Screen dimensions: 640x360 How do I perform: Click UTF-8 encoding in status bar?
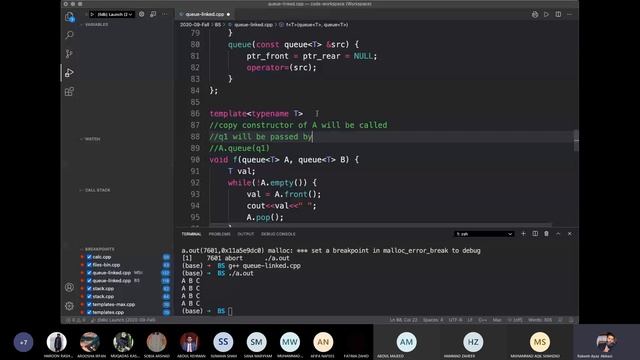pyautogui.click(x=456, y=320)
